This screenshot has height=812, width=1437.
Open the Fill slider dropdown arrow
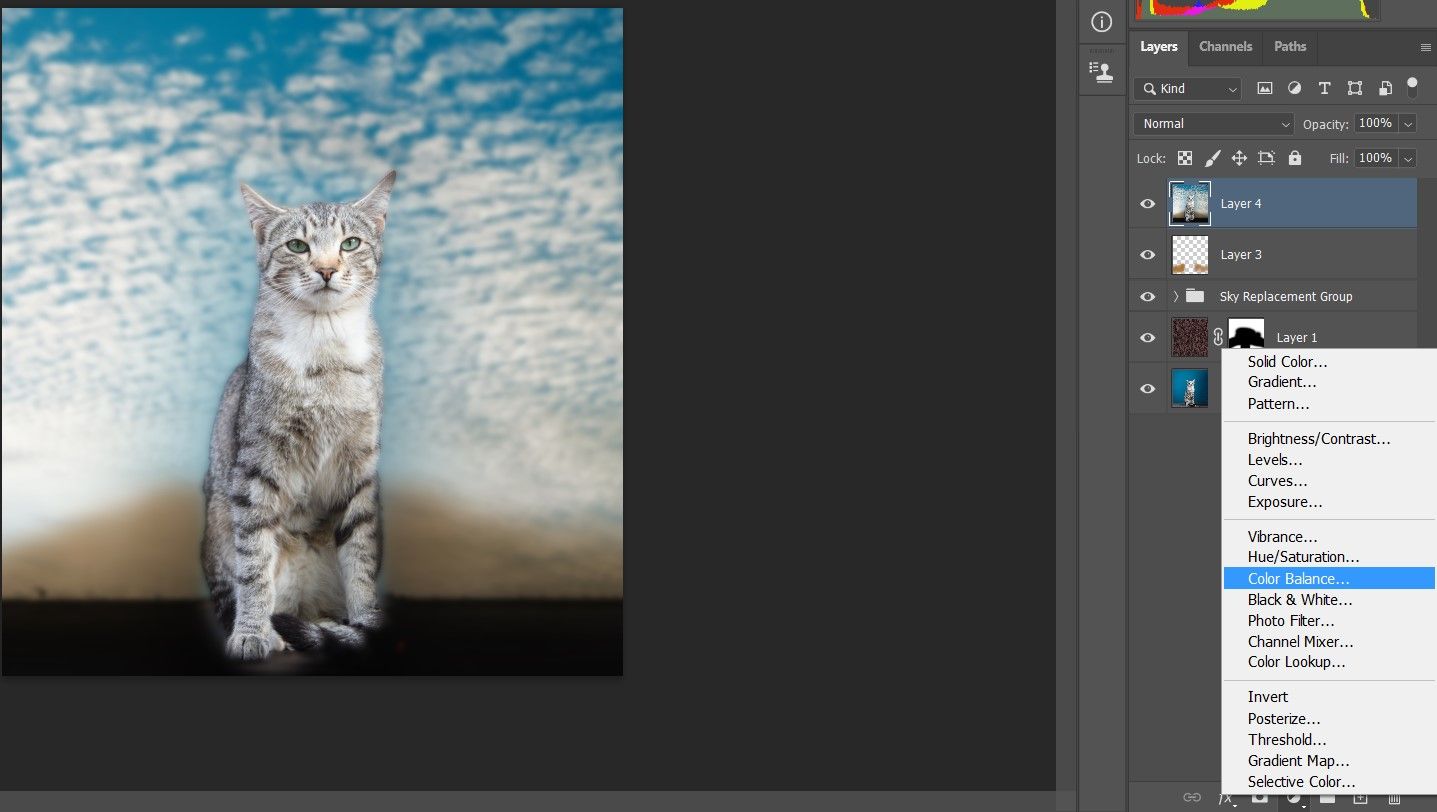point(1408,158)
